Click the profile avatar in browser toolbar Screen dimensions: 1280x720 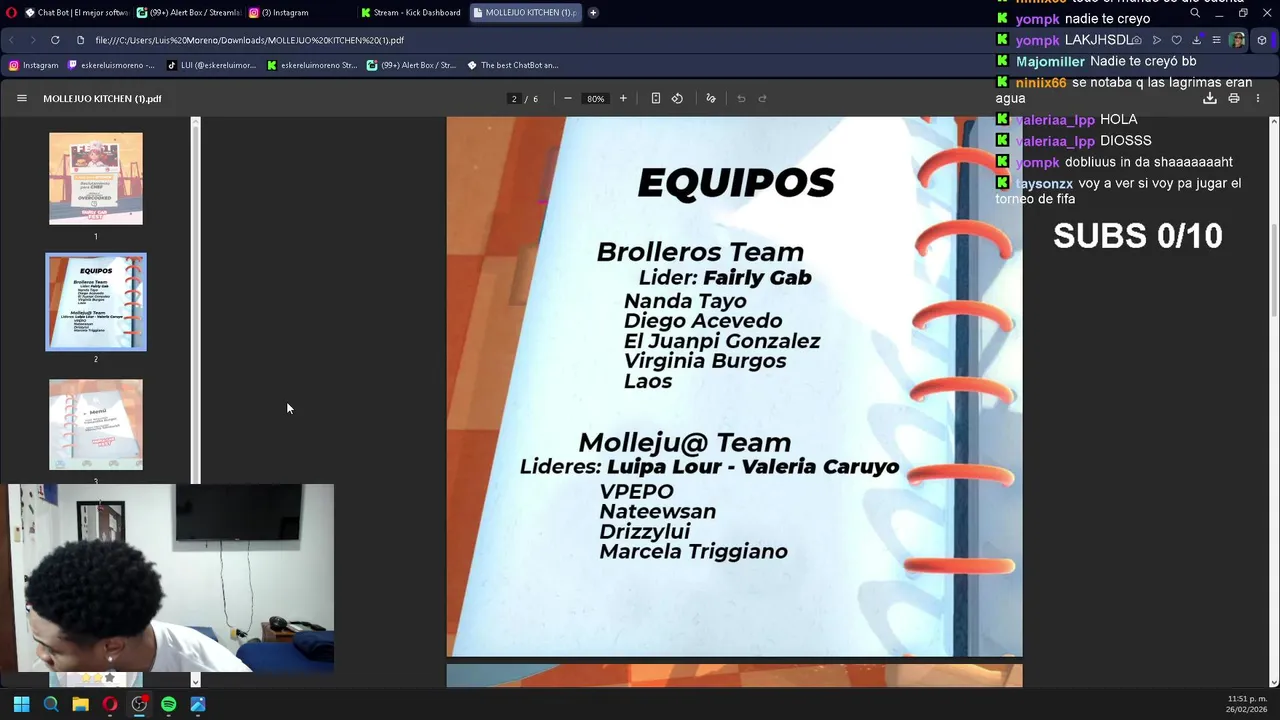tap(1237, 40)
